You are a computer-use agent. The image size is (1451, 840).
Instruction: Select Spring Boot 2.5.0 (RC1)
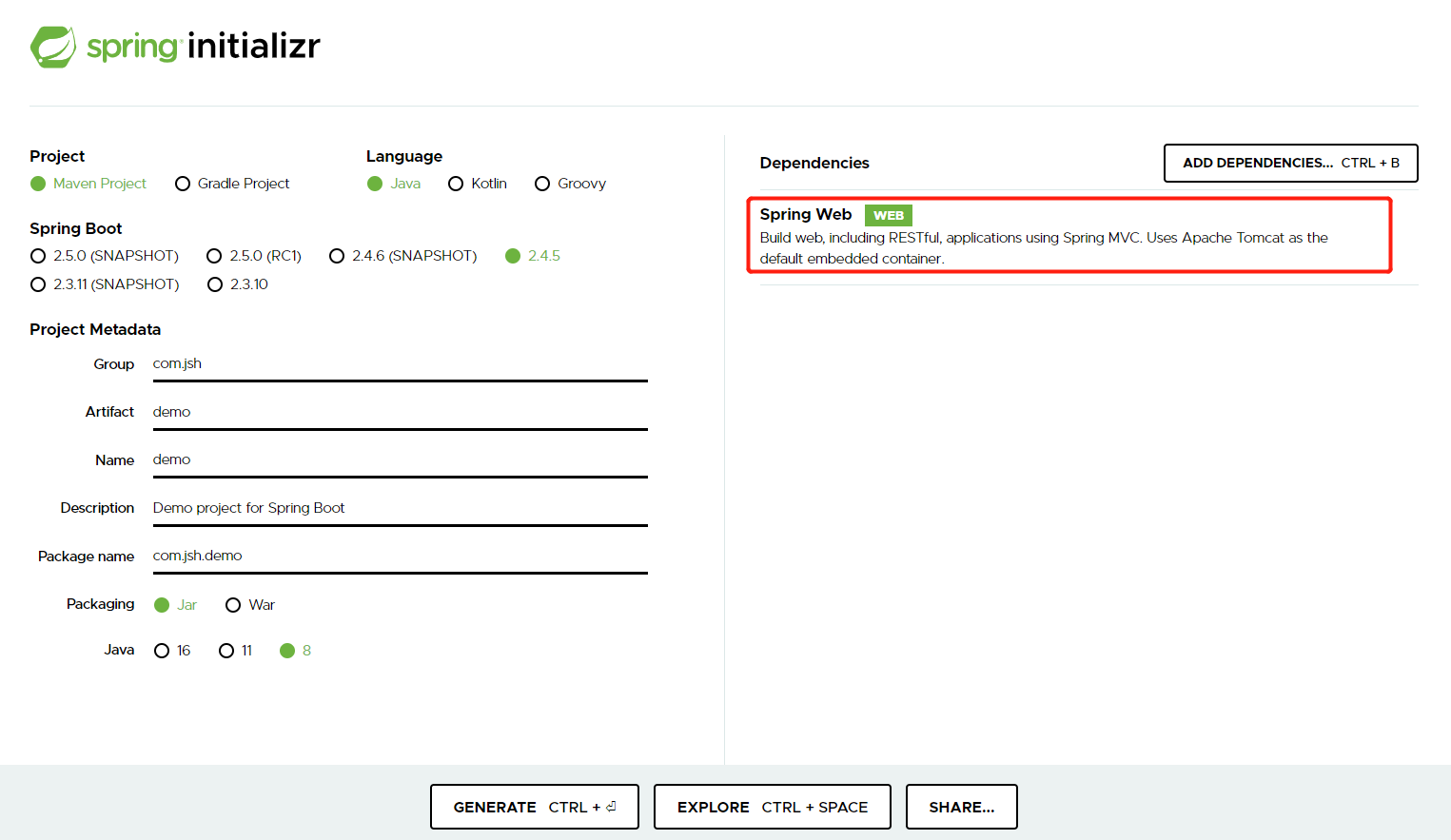pyautogui.click(x=254, y=256)
